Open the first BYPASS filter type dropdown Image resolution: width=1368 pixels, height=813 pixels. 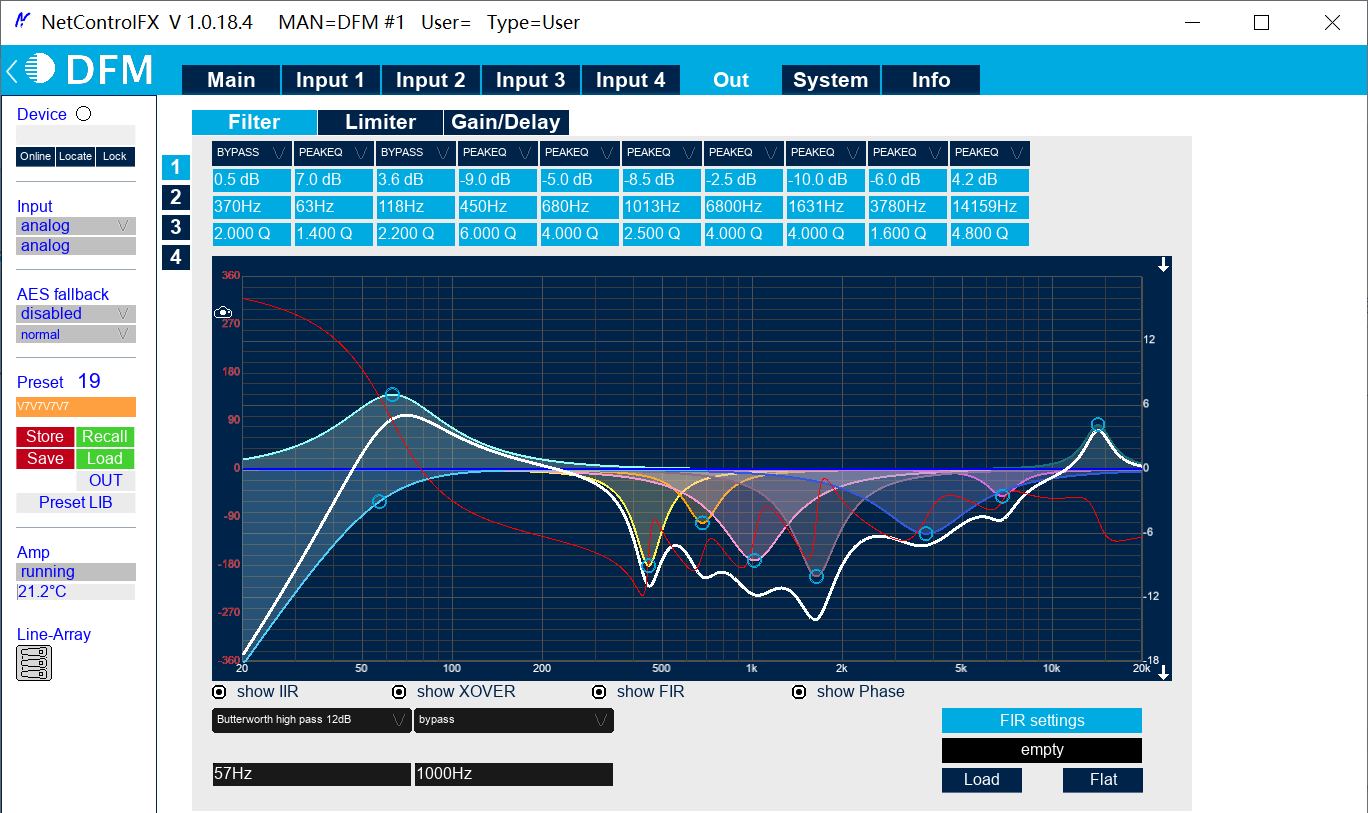[x=252, y=153]
